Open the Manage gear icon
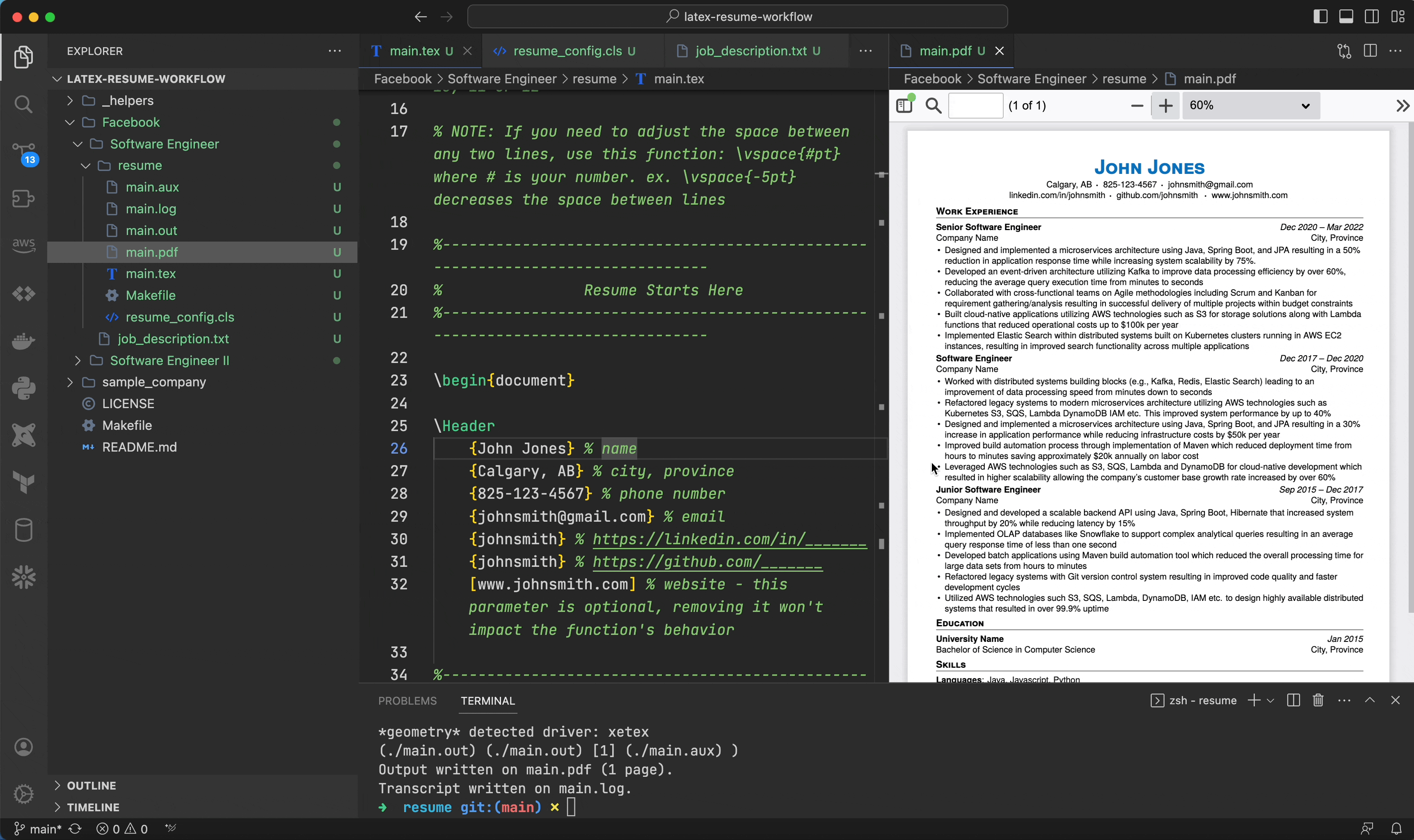 pyautogui.click(x=23, y=794)
